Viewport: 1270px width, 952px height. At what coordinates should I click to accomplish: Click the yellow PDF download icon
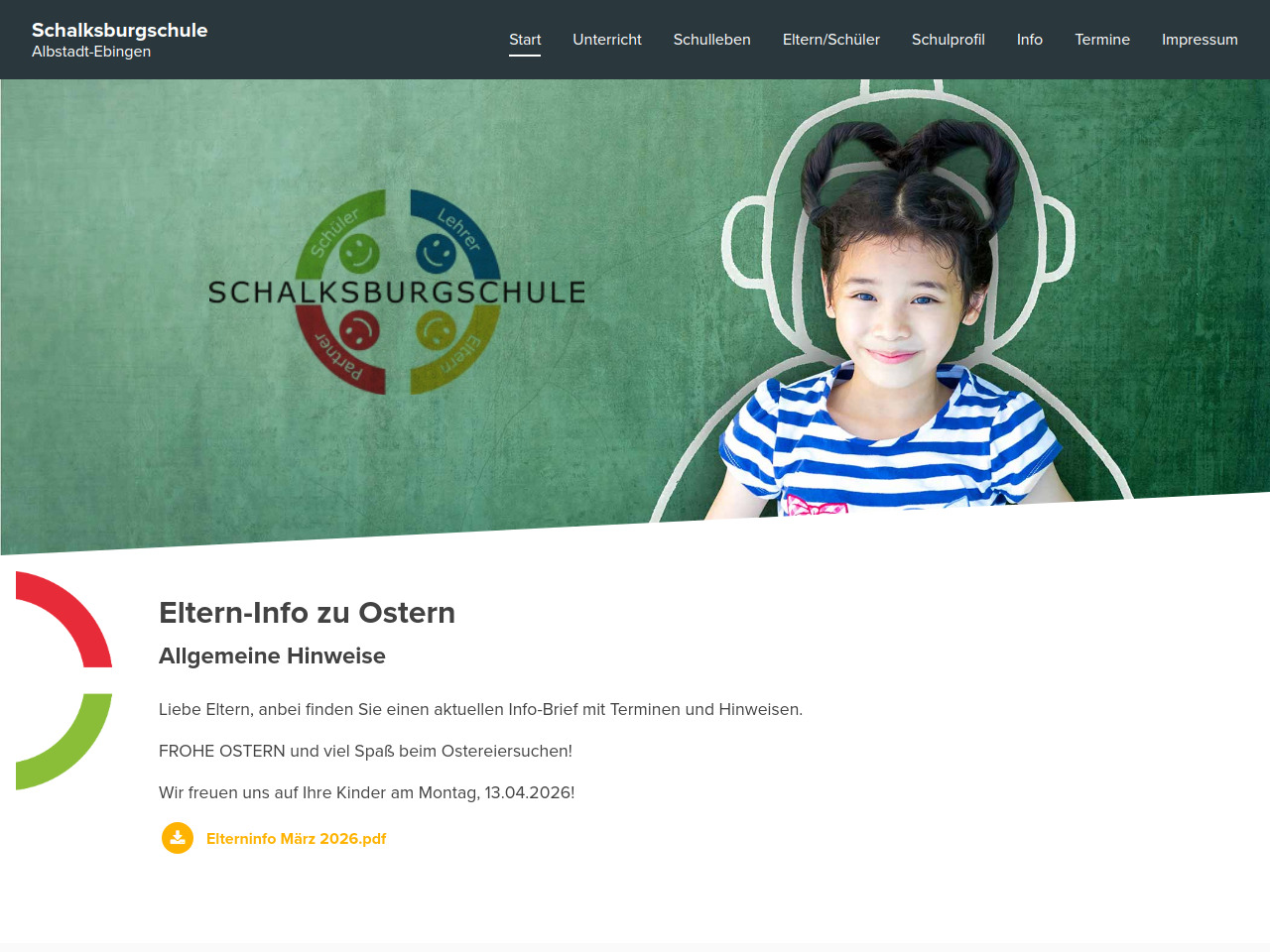(178, 838)
